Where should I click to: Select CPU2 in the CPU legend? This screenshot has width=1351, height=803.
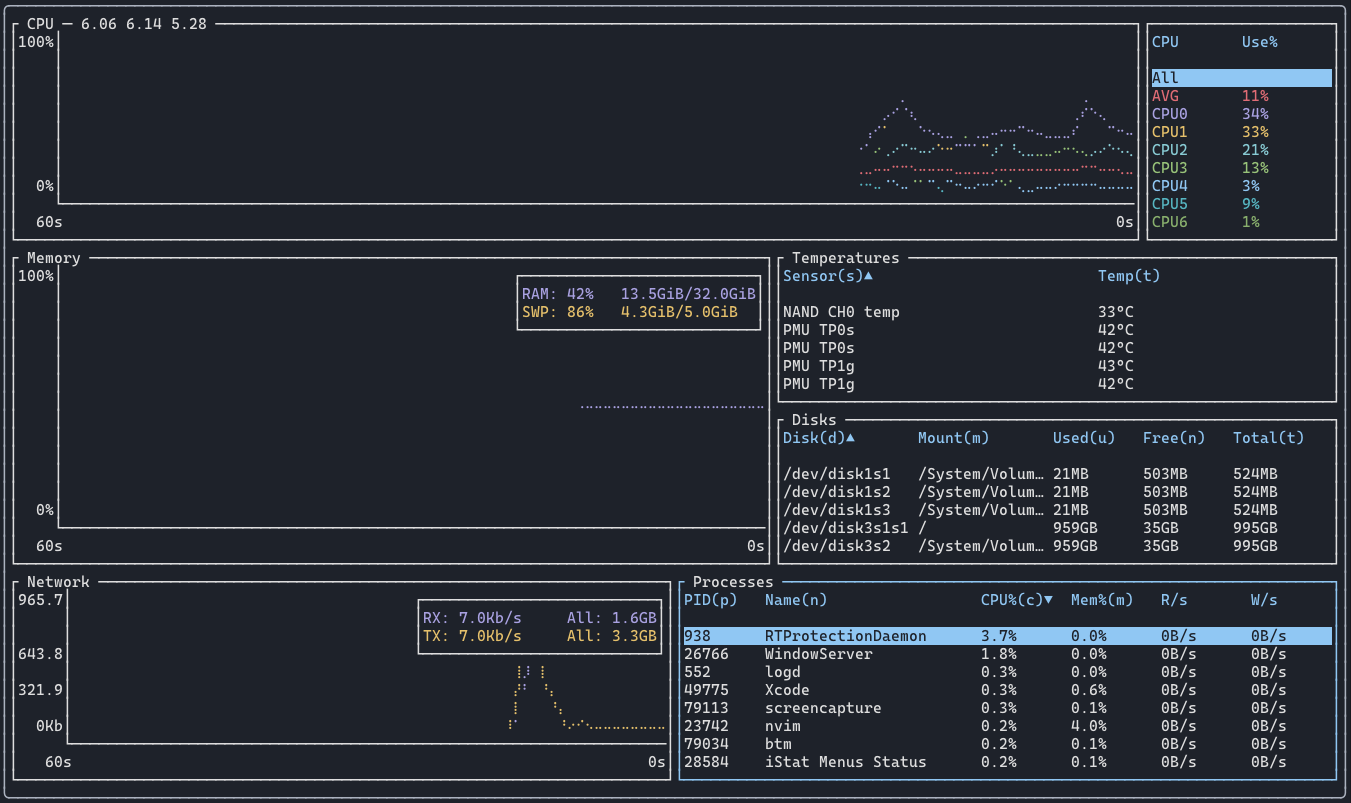[x=1241, y=150]
